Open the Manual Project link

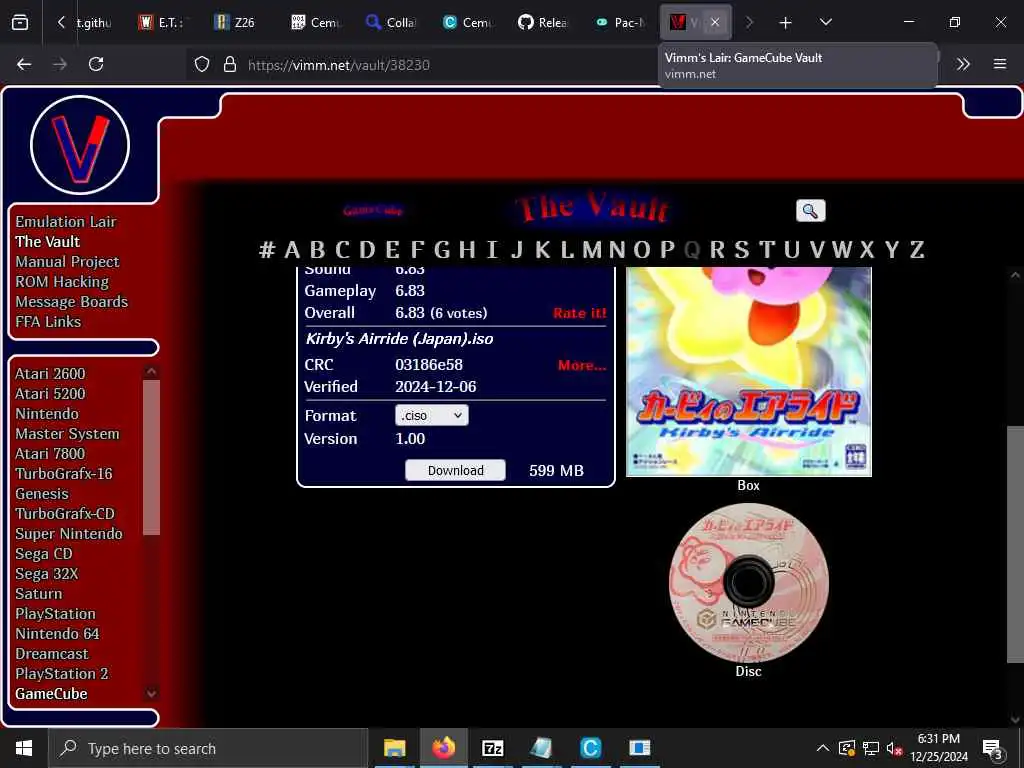[x=67, y=262]
